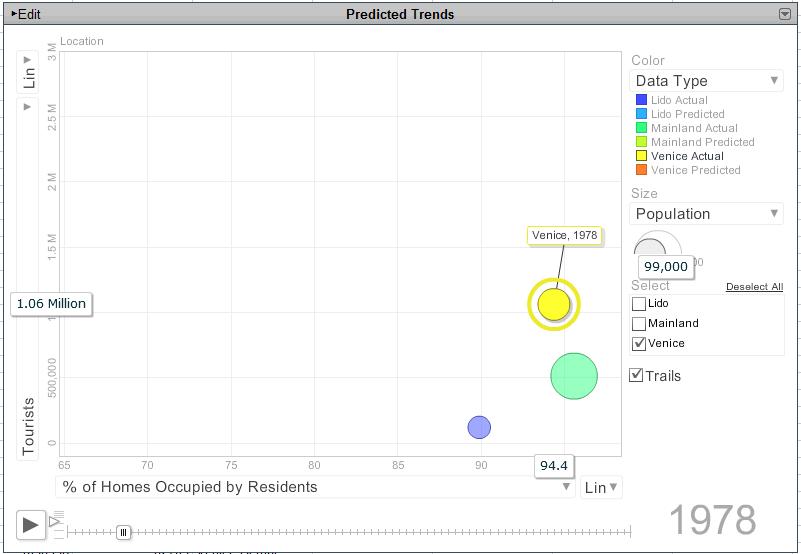Click the Deselect All link
Viewport: 801px width, 554px height.
point(754,287)
